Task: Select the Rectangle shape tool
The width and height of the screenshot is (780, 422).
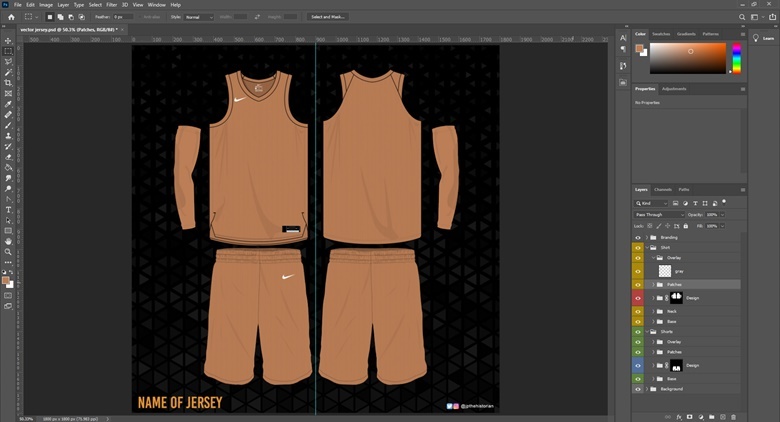Action: pyautogui.click(x=8, y=231)
